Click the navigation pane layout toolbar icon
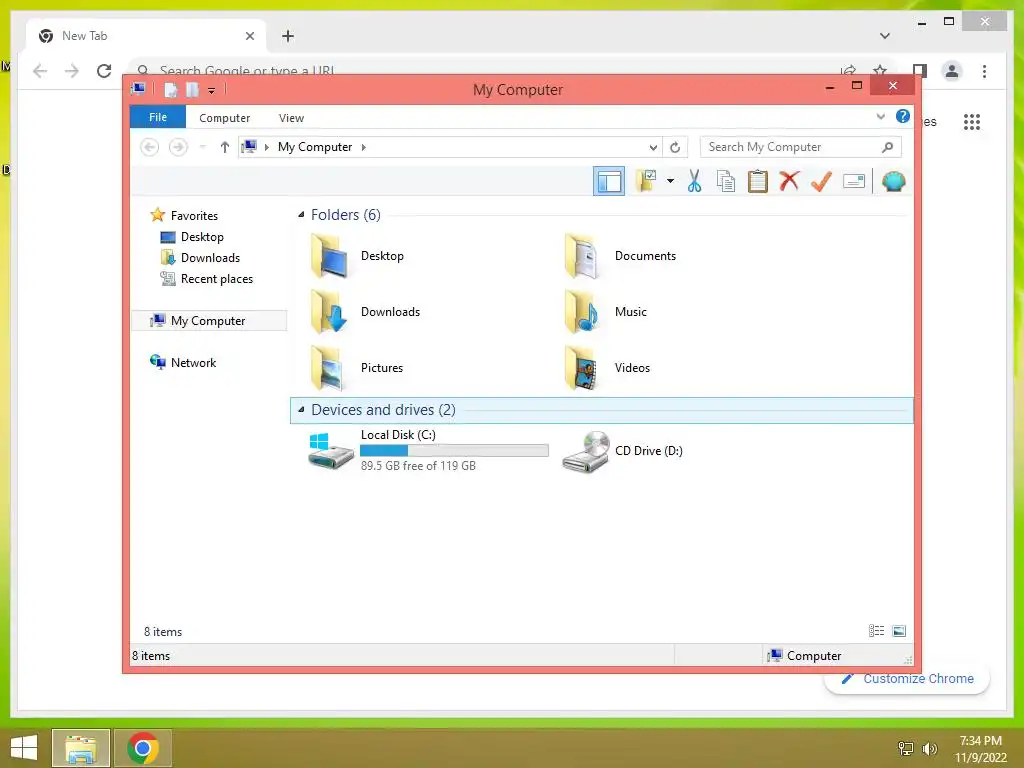Image resolution: width=1024 pixels, height=768 pixels. tap(609, 181)
